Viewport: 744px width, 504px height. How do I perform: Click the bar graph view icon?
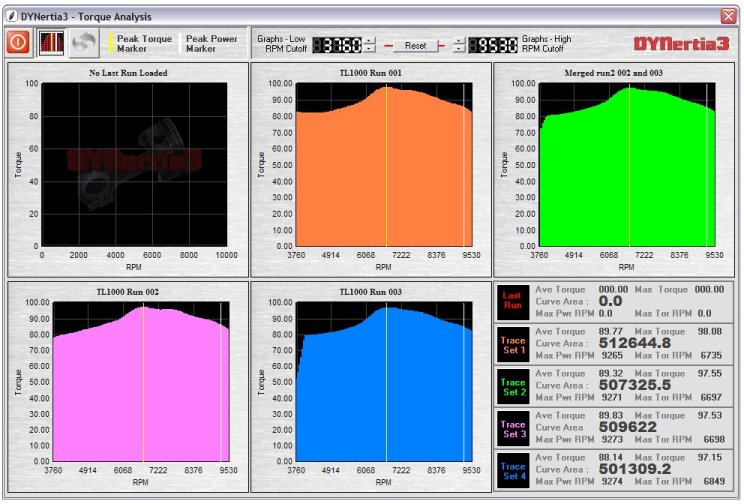click(51, 42)
